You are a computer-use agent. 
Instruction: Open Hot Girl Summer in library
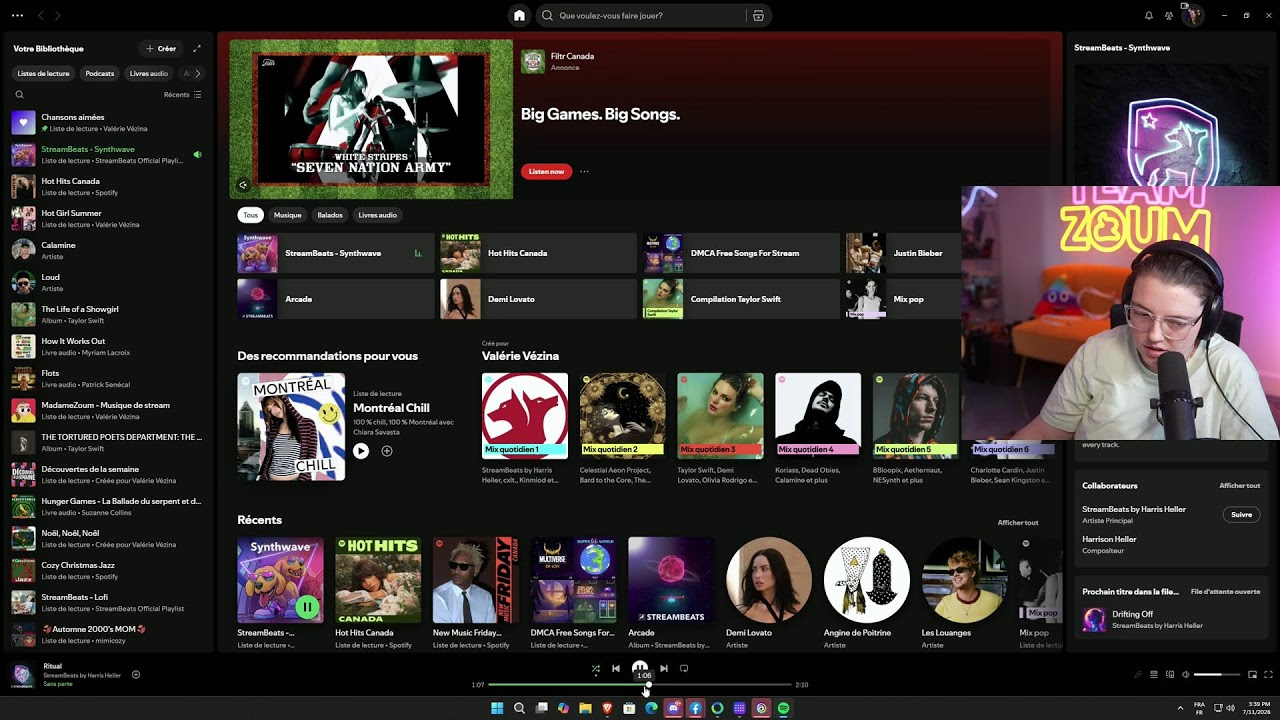pos(107,219)
